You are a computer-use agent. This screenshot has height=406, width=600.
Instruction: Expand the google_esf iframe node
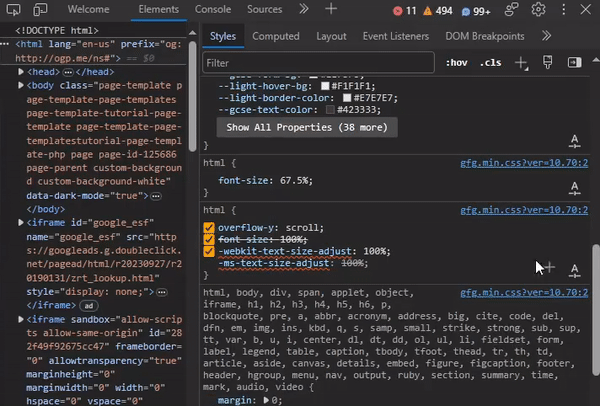(x=21, y=223)
